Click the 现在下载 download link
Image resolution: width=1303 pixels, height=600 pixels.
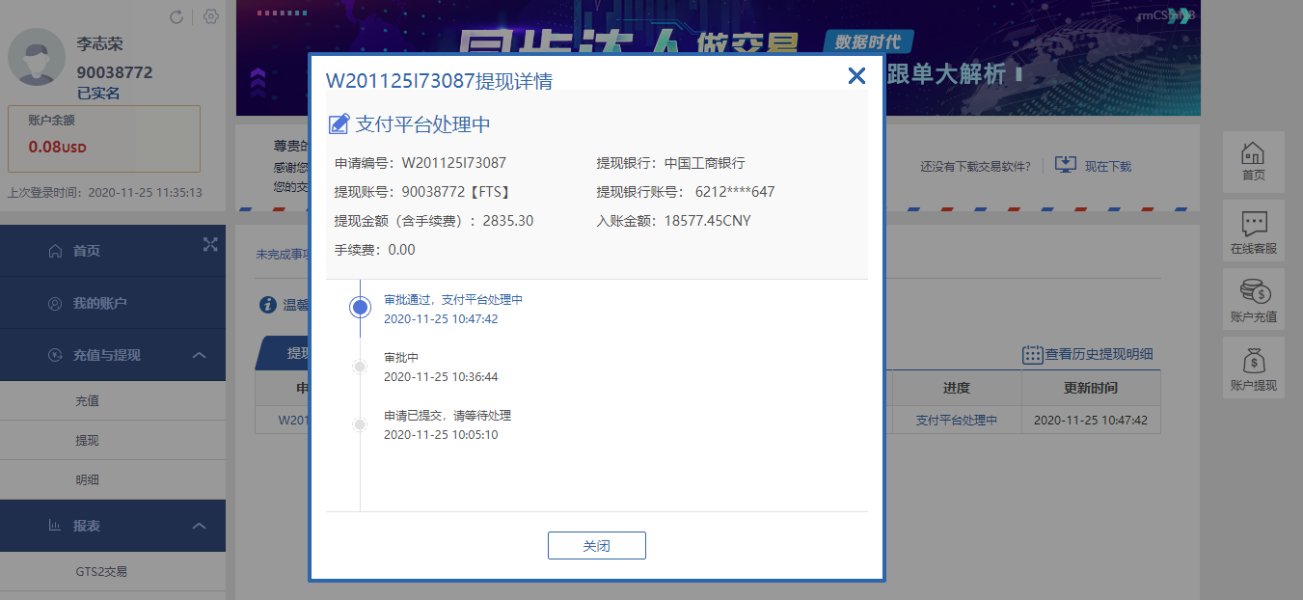1108,167
